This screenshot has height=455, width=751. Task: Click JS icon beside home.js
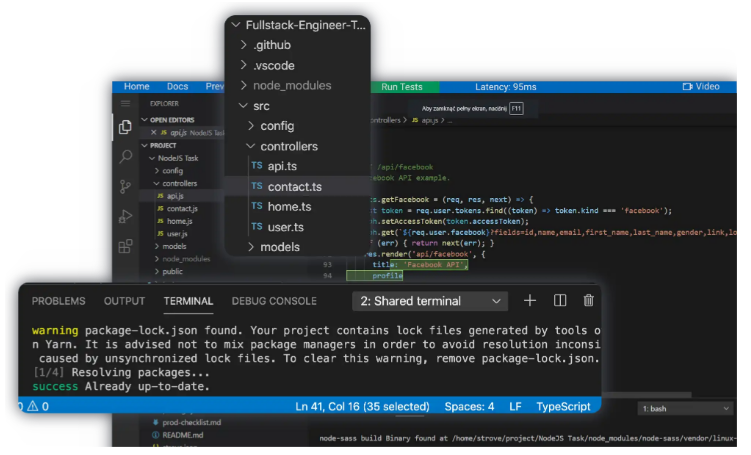[x=160, y=221]
